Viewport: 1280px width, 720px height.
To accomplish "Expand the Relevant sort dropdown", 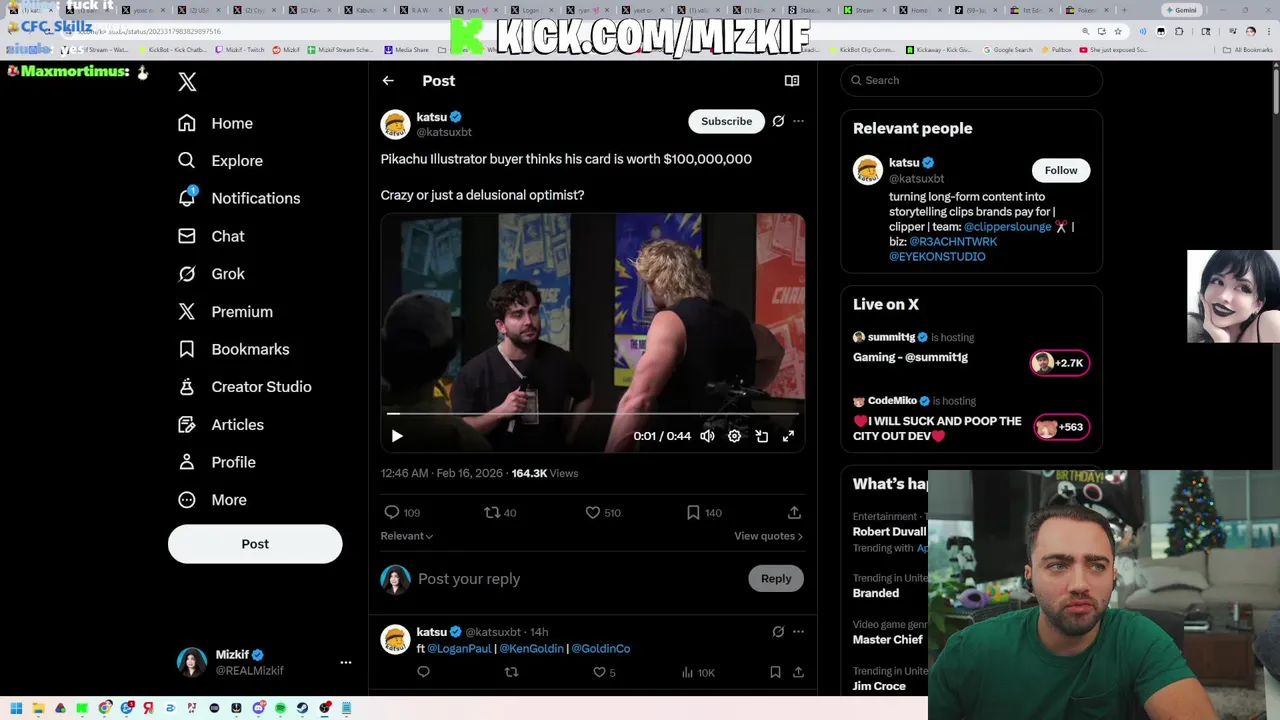I will pyautogui.click(x=407, y=536).
